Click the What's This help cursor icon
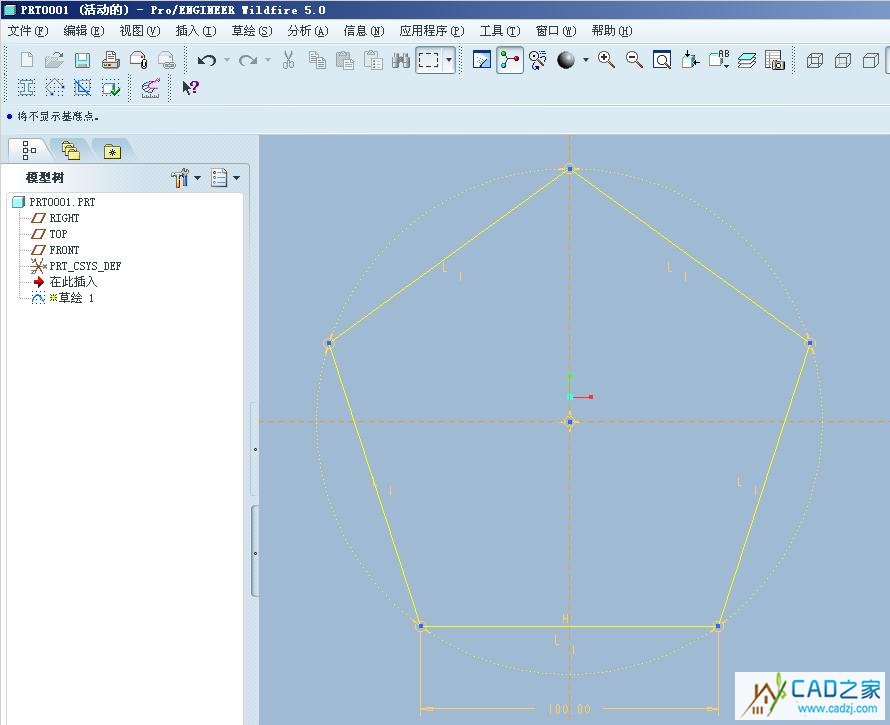Screen dimensions: 890x725 coord(190,88)
